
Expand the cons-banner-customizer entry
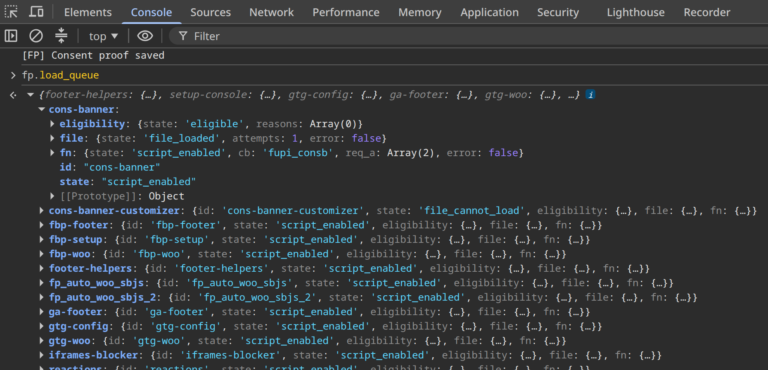click(x=42, y=211)
